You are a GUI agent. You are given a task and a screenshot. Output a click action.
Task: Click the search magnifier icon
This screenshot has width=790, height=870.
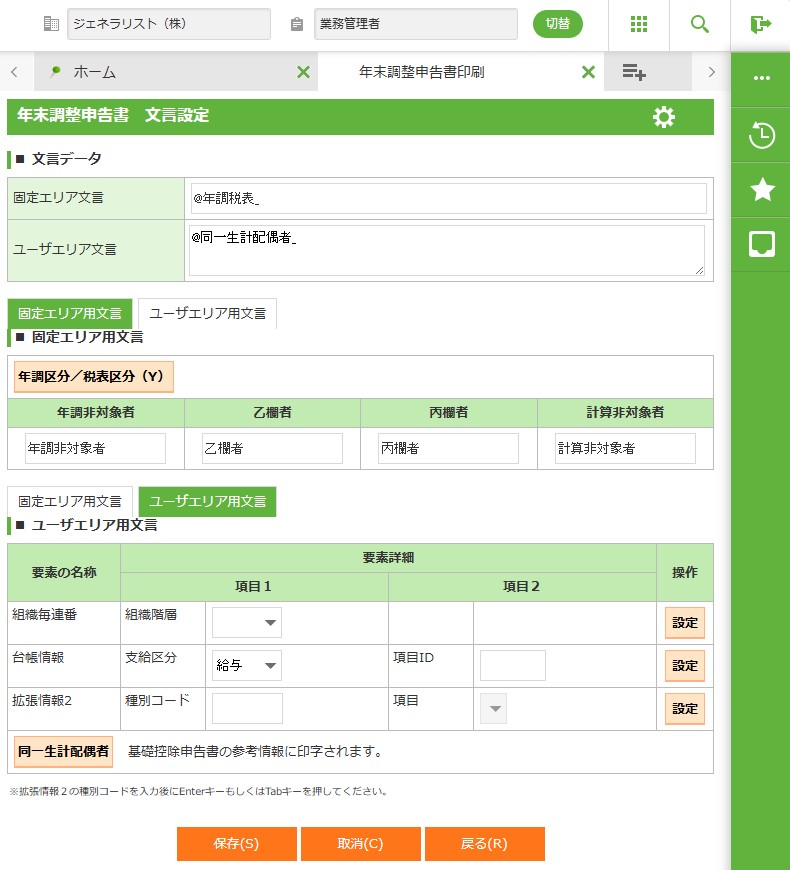coord(700,24)
